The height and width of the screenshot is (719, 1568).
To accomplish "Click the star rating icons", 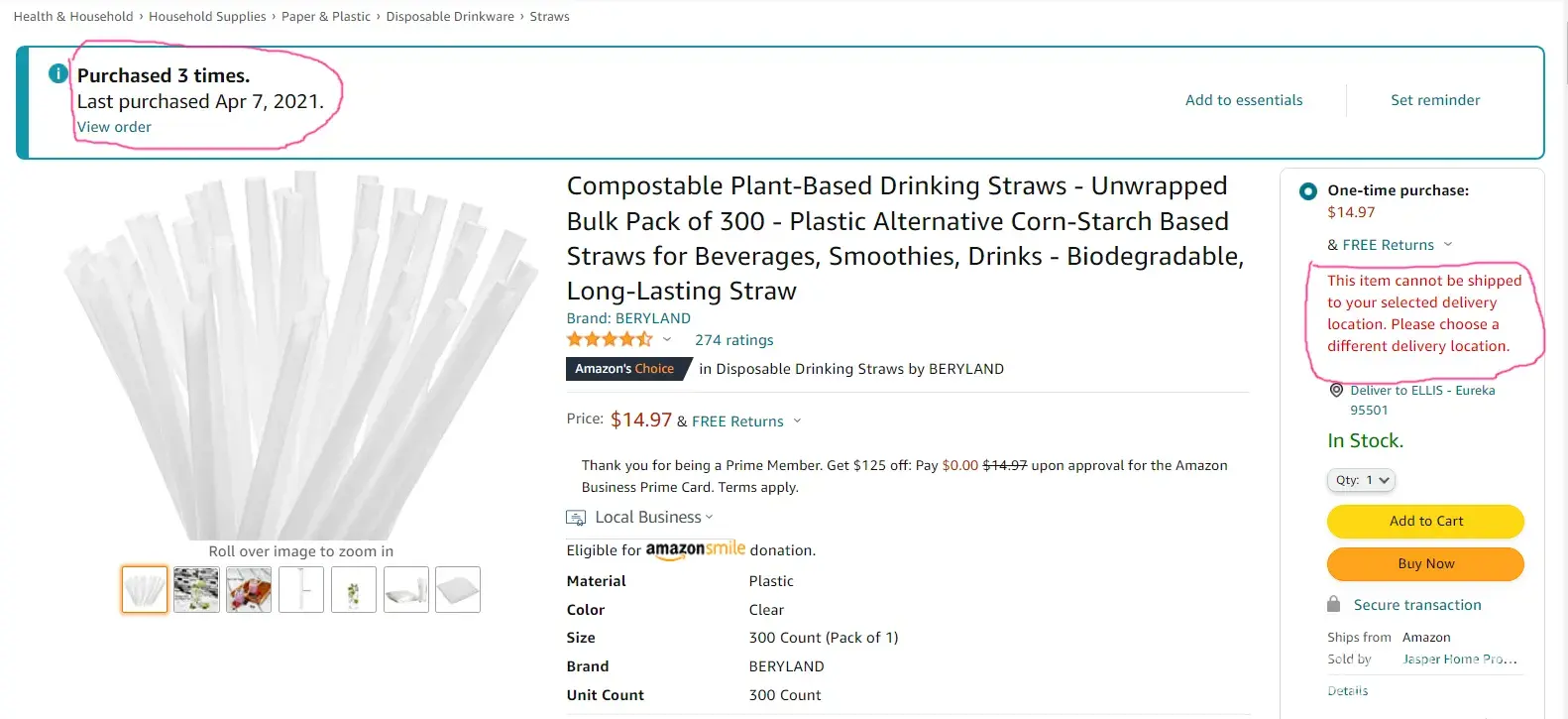I will click(x=609, y=340).
